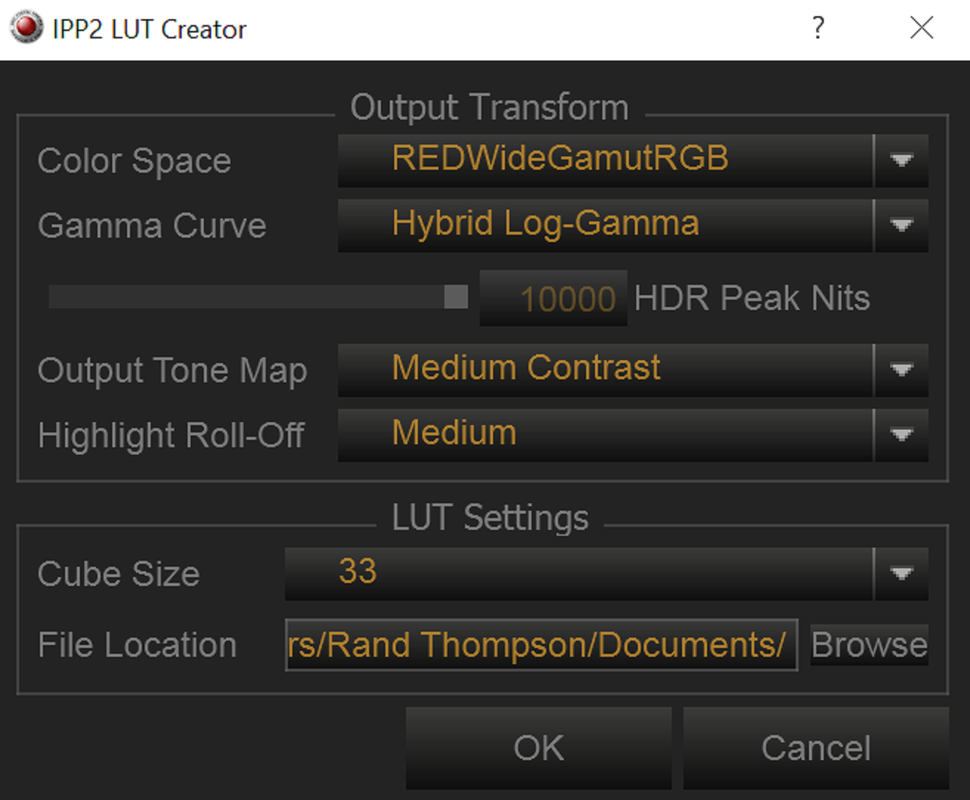Click Browse to choose file location
The image size is (970, 800).
click(869, 645)
